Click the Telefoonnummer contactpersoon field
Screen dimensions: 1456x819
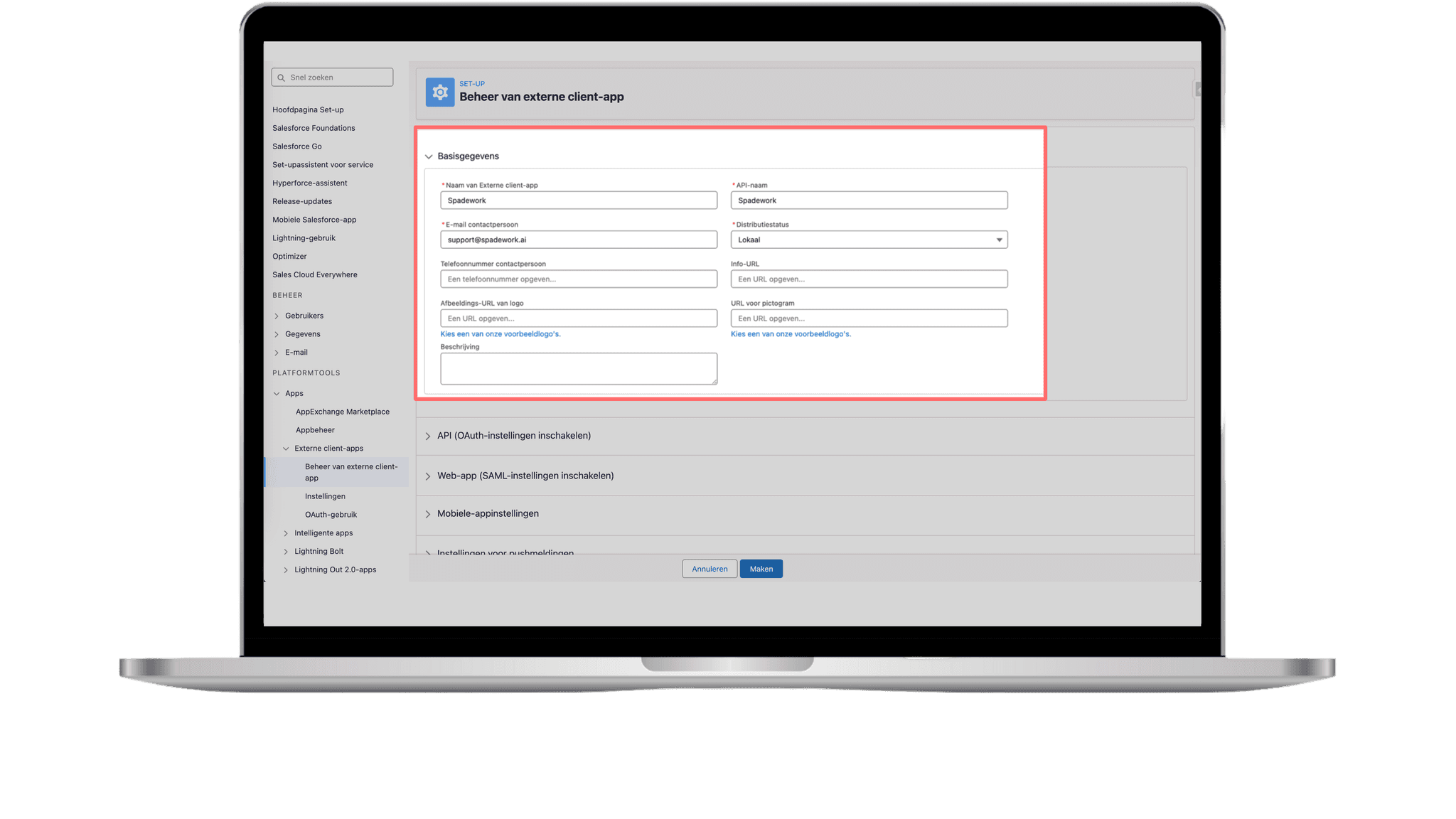coord(578,279)
